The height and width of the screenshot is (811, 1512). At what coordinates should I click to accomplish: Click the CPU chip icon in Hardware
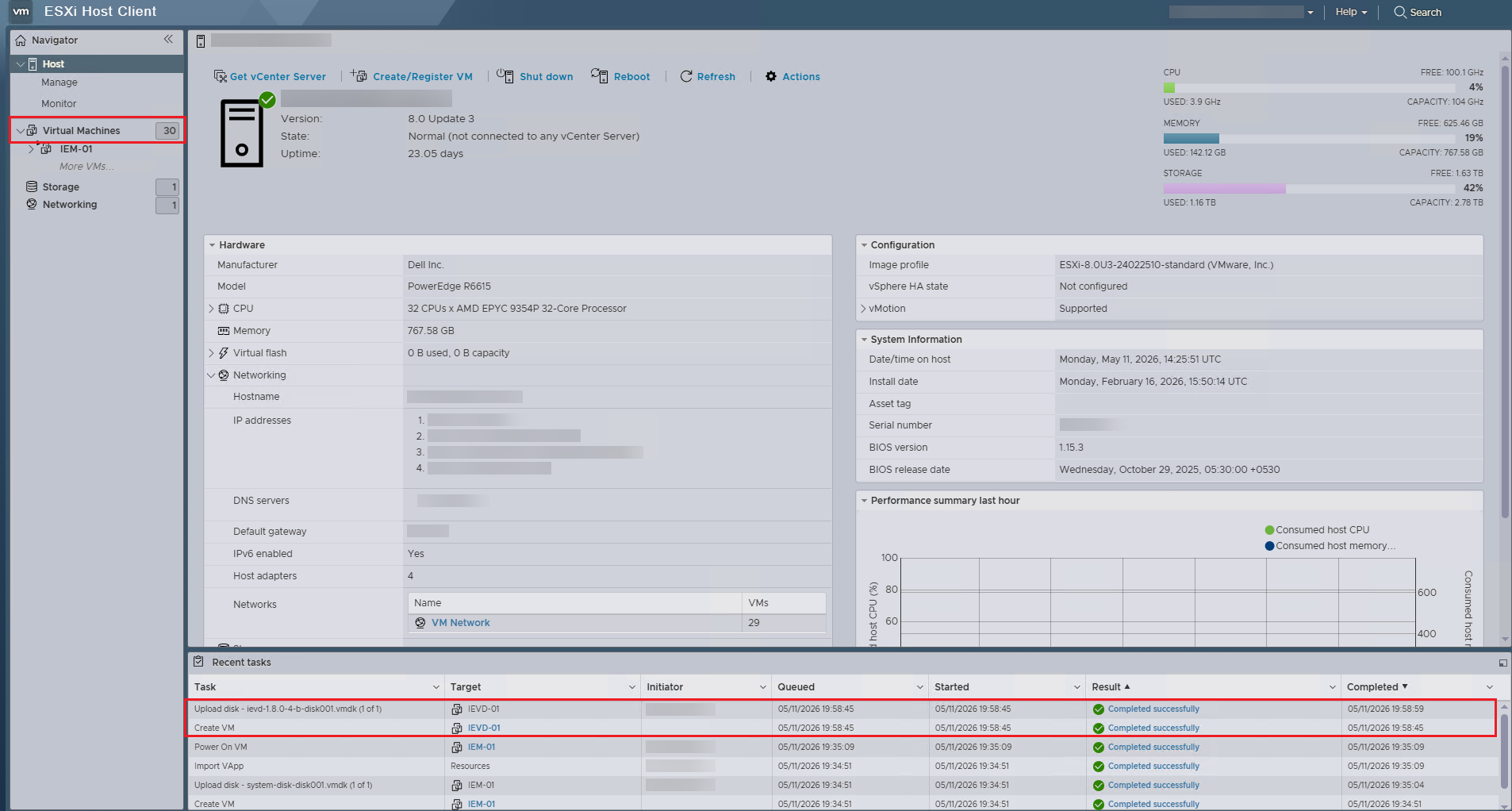point(224,309)
